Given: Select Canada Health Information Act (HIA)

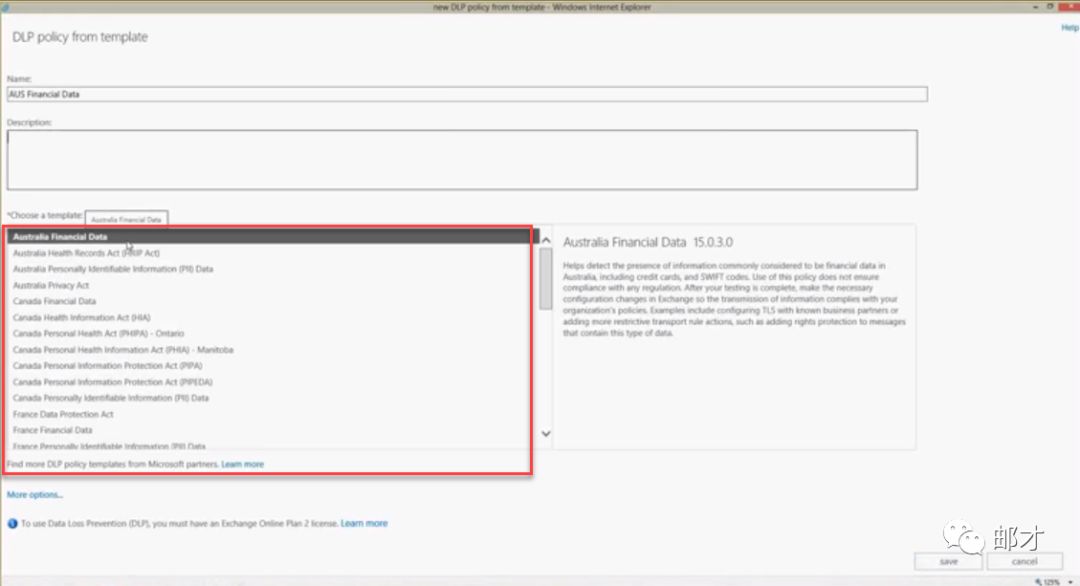Looking at the screenshot, I should click(77, 317).
